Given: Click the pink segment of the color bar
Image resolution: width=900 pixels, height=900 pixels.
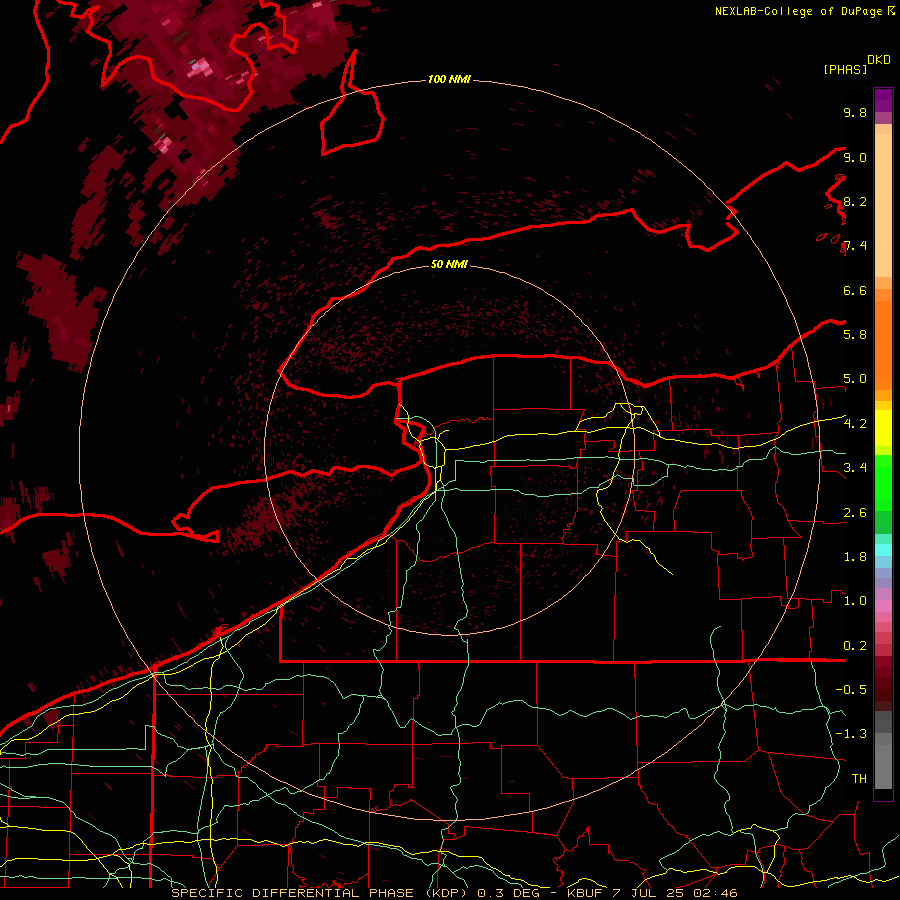Looking at the screenshot, I should [x=883, y=606].
